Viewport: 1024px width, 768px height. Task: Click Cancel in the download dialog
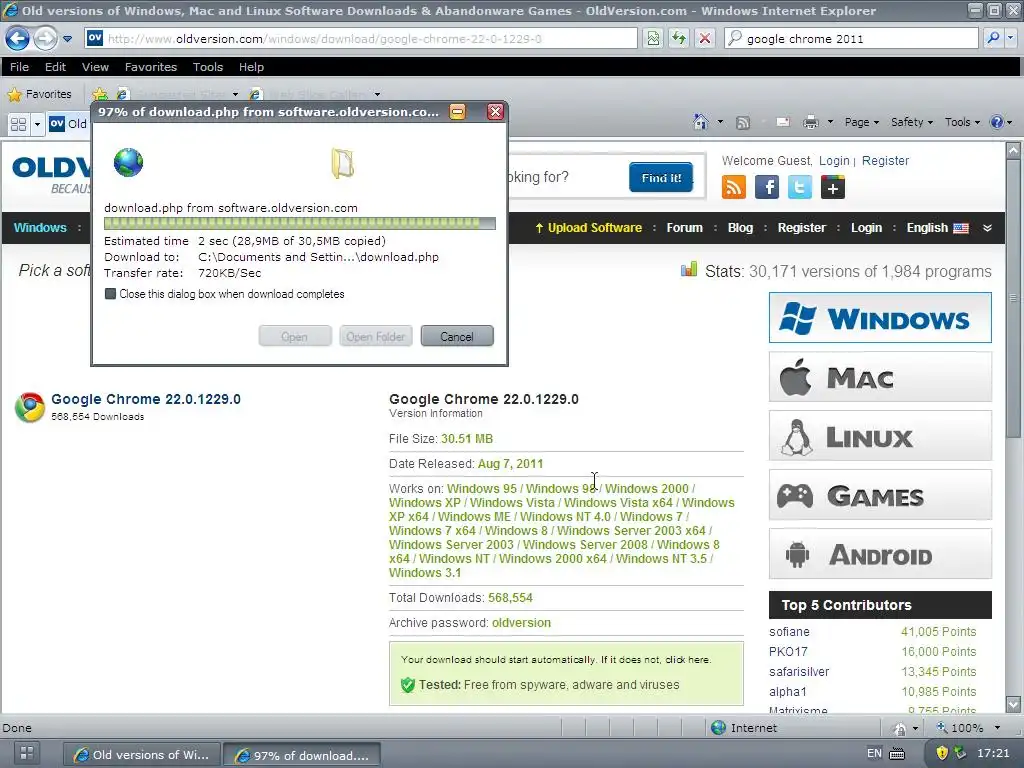[456, 336]
